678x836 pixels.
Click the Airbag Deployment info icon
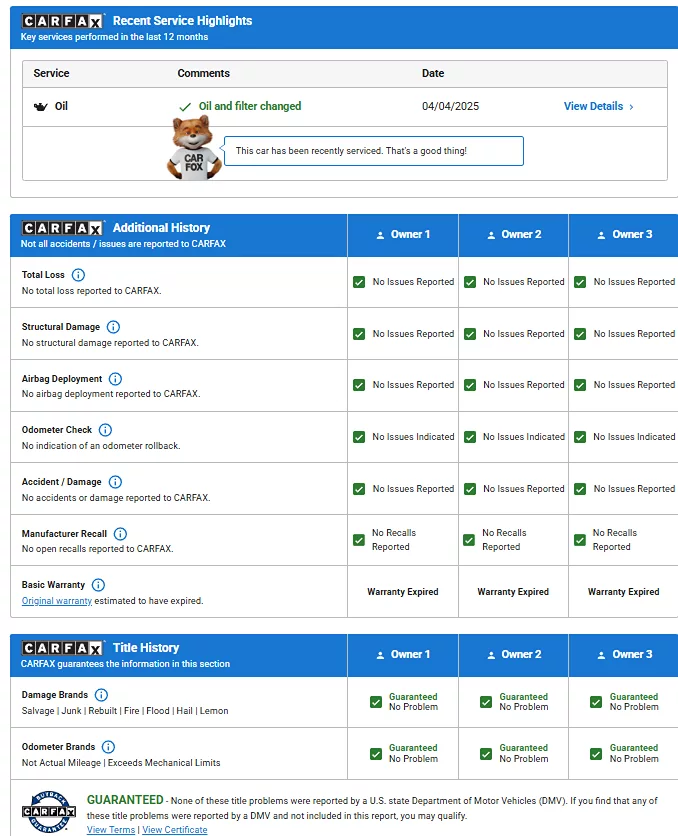coord(115,379)
